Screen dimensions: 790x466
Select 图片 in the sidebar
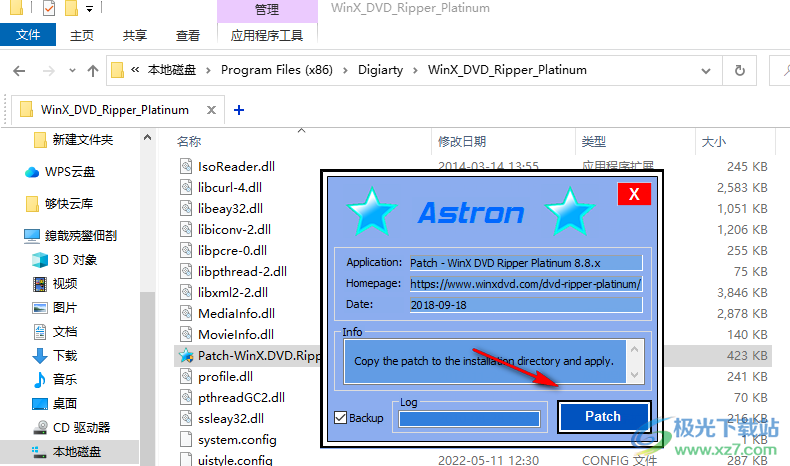64,308
